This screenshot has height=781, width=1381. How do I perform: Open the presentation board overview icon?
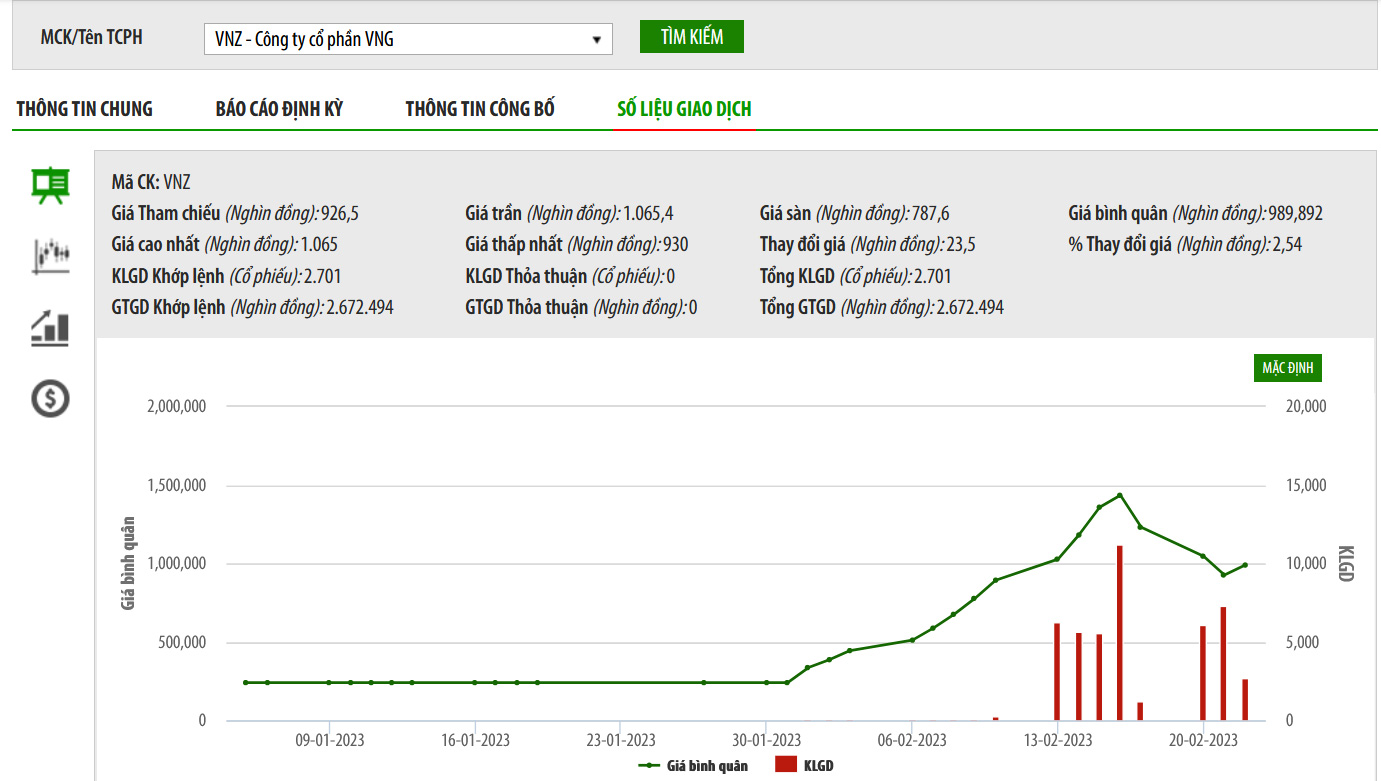50,186
